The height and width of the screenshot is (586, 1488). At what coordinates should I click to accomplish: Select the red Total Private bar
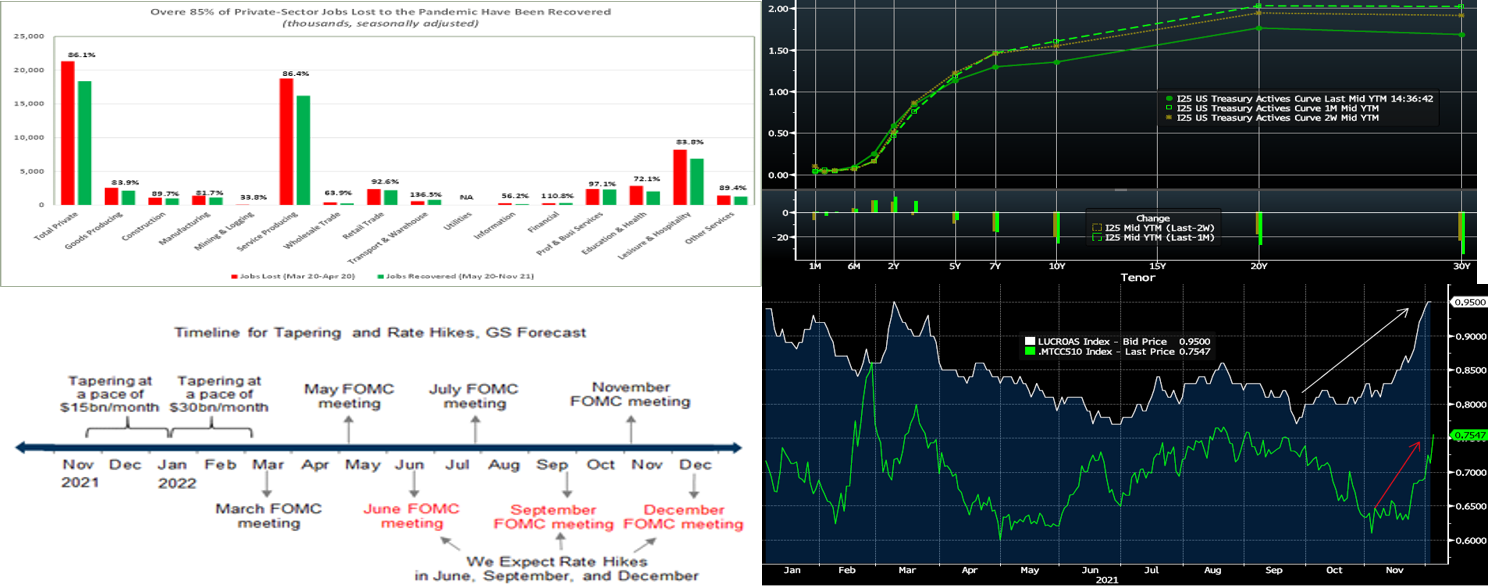(68, 132)
